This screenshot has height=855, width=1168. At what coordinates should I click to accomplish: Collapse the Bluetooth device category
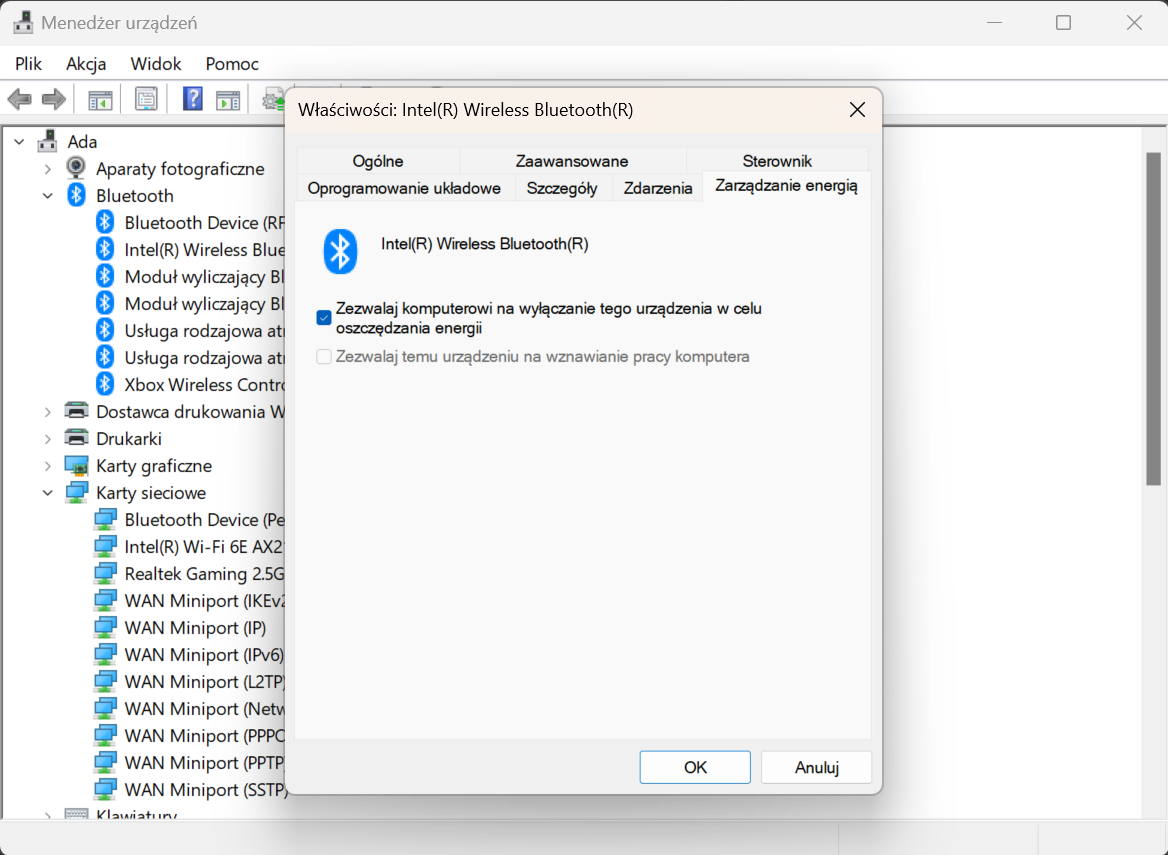click(x=46, y=195)
